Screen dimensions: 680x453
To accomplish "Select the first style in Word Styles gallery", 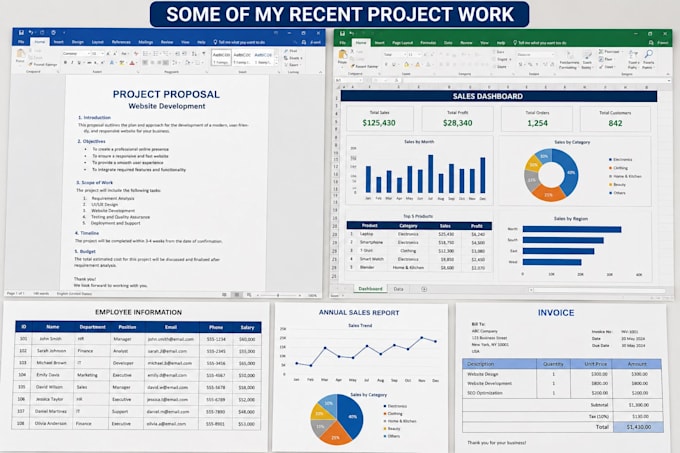I will click(221, 58).
